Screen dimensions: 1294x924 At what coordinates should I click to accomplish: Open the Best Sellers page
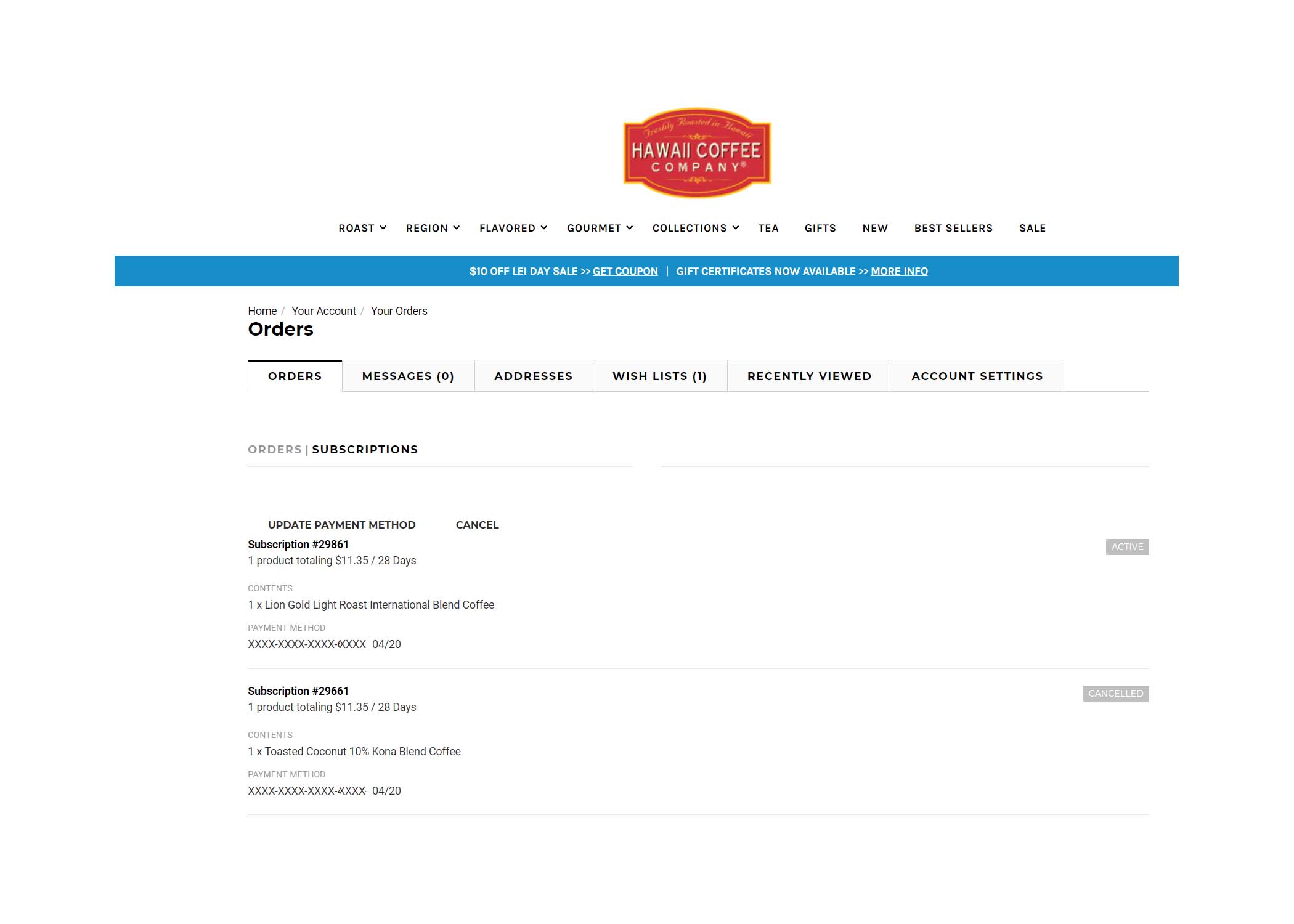click(953, 228)
